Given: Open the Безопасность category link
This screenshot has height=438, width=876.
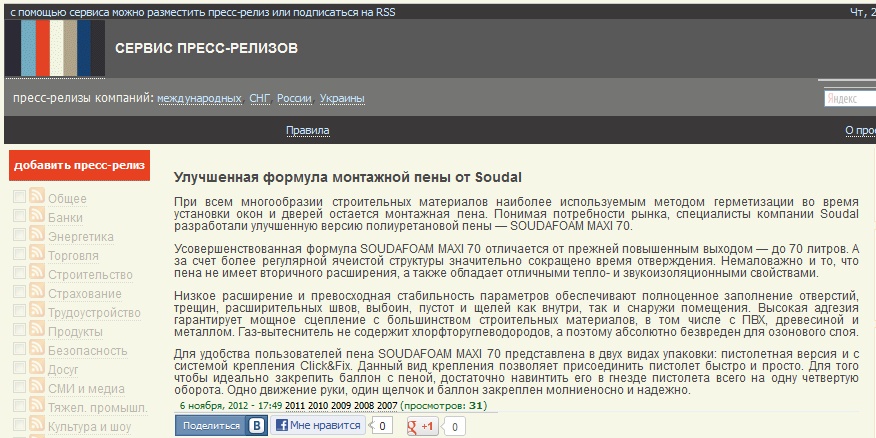Looking at the screenshot, I should [88, 351].
